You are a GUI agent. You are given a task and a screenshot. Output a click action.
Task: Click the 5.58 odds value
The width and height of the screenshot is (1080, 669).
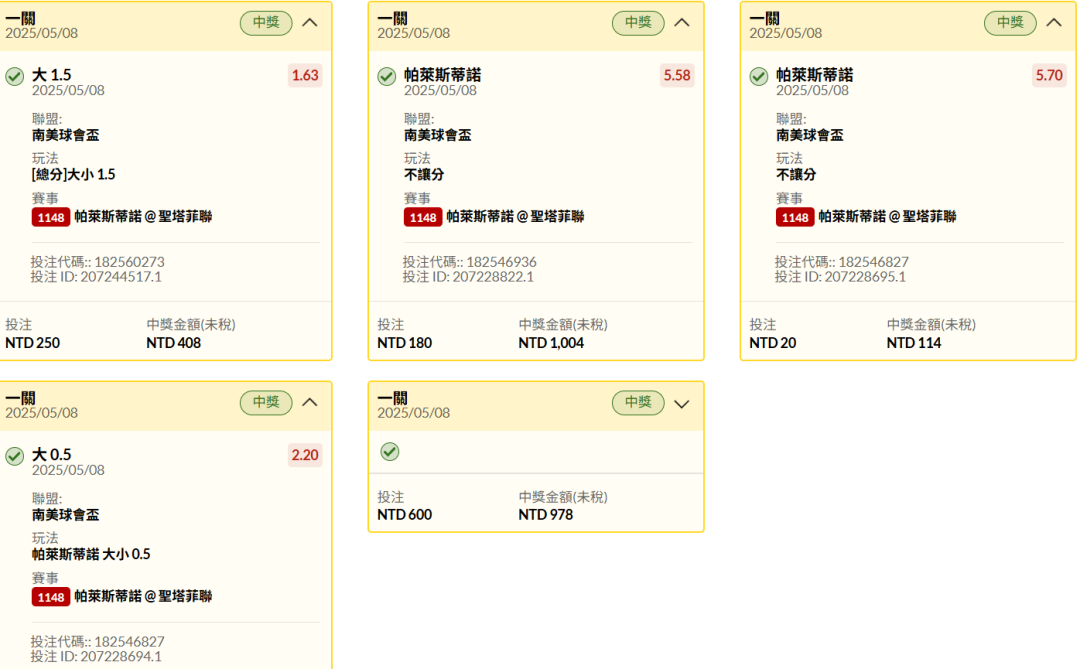pos(677,75)
